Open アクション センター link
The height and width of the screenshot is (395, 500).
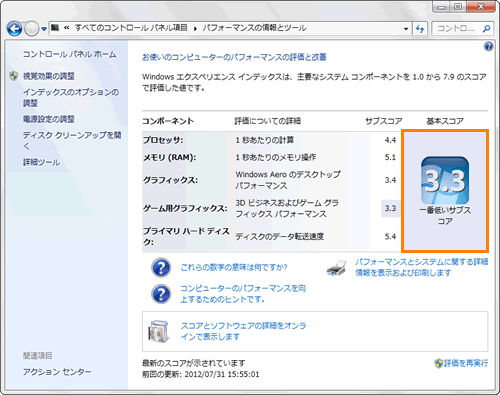57,372
